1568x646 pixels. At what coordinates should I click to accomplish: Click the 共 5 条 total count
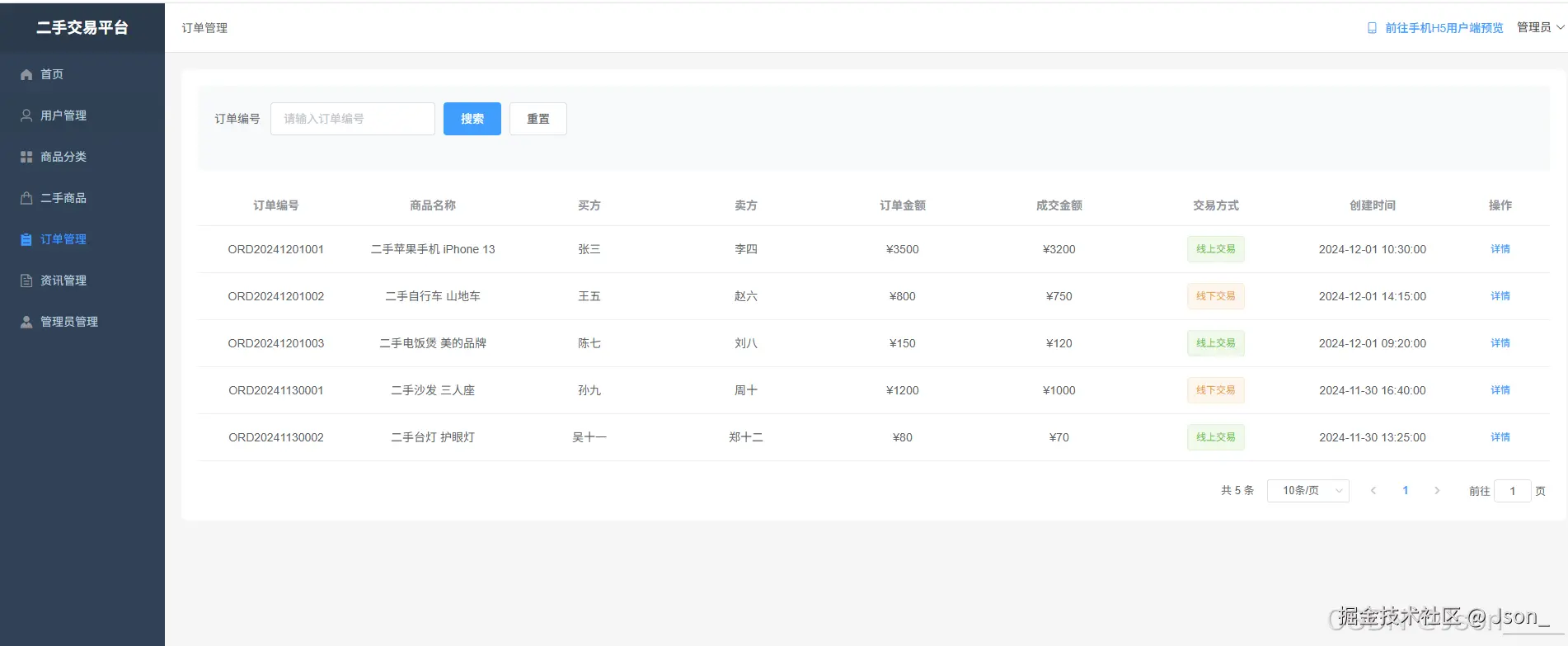point(1237,491)
